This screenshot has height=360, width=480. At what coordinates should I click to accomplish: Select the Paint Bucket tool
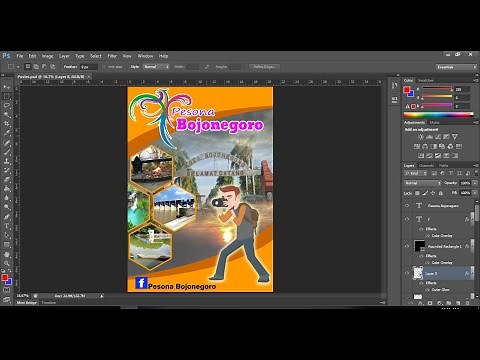pos(7,189)
